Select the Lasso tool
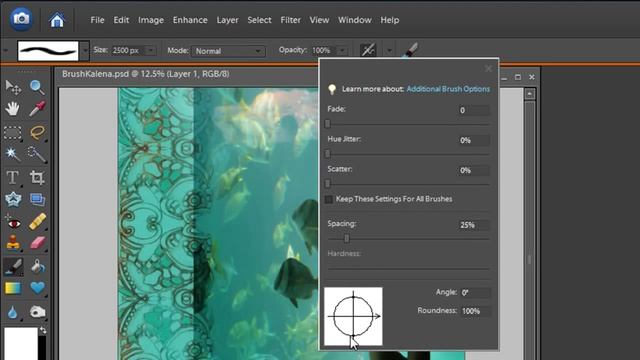Screen dimensions: 640x360 pyautogui.click(x=37, y=133)
